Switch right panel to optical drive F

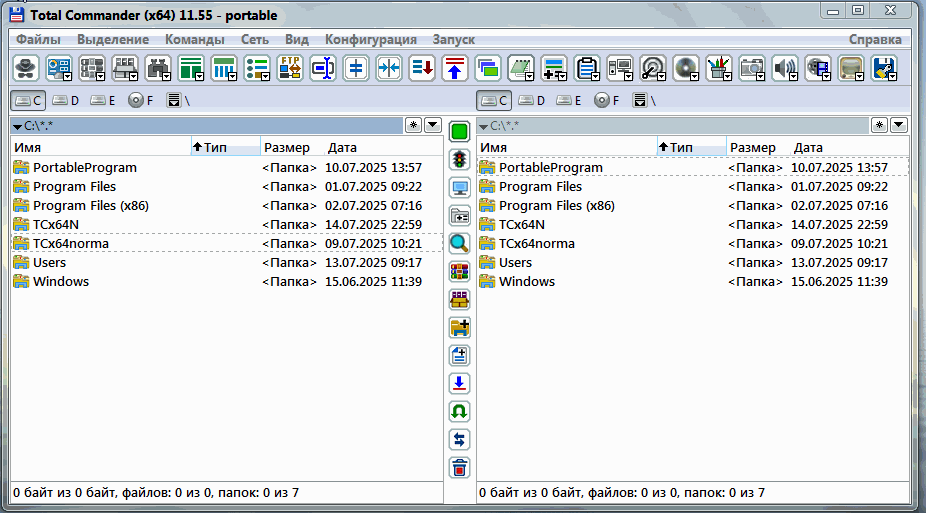coord(607,100)
